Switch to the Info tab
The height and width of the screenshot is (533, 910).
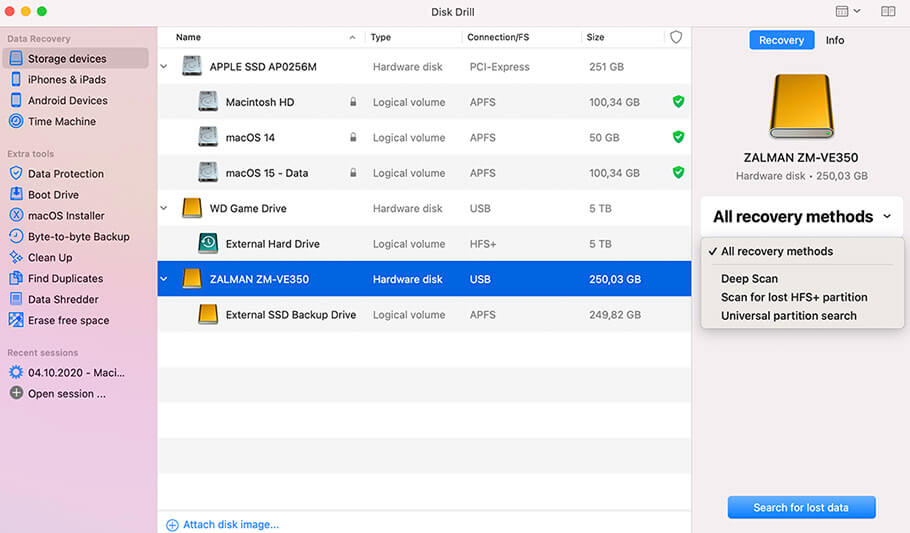click(835, 40)
